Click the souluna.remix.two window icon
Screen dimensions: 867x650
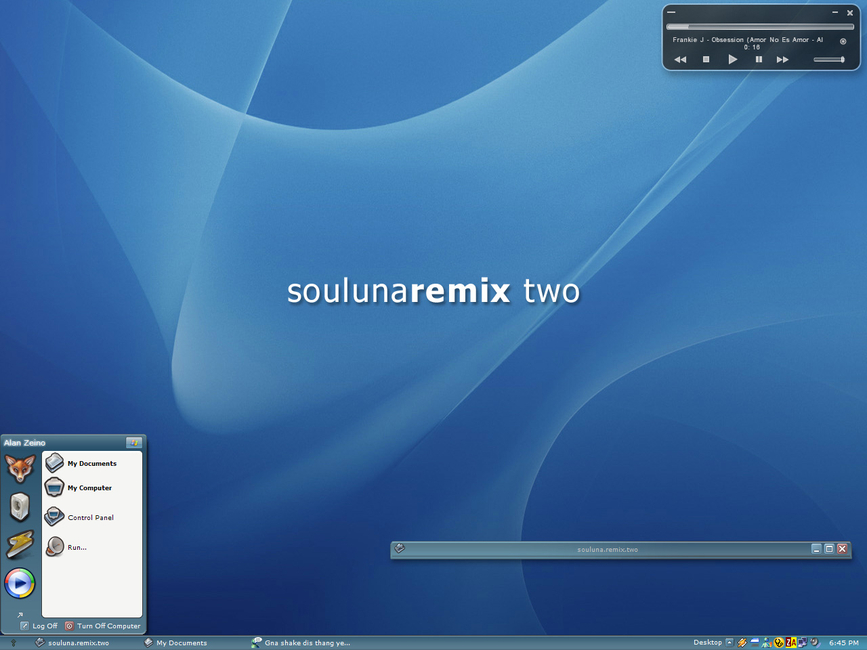(x=400, y=548)
